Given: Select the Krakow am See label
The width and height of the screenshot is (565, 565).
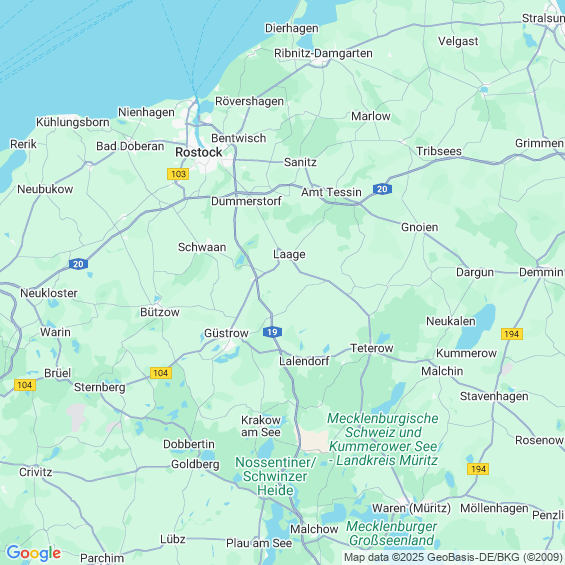Looking at the screenshot, I should point(261,426).
